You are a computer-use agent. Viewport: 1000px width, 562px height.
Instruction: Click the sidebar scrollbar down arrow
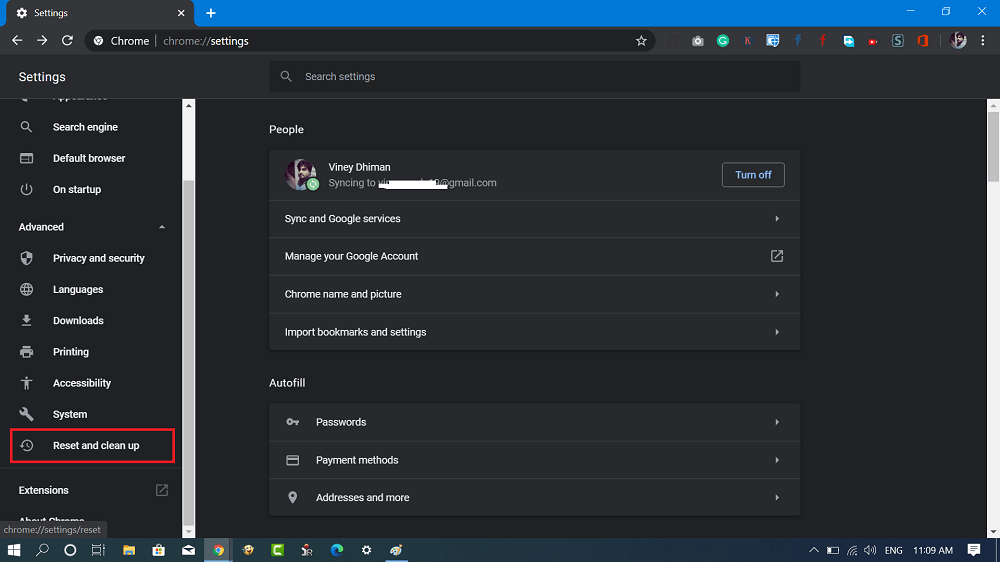(x=188, y=531)
